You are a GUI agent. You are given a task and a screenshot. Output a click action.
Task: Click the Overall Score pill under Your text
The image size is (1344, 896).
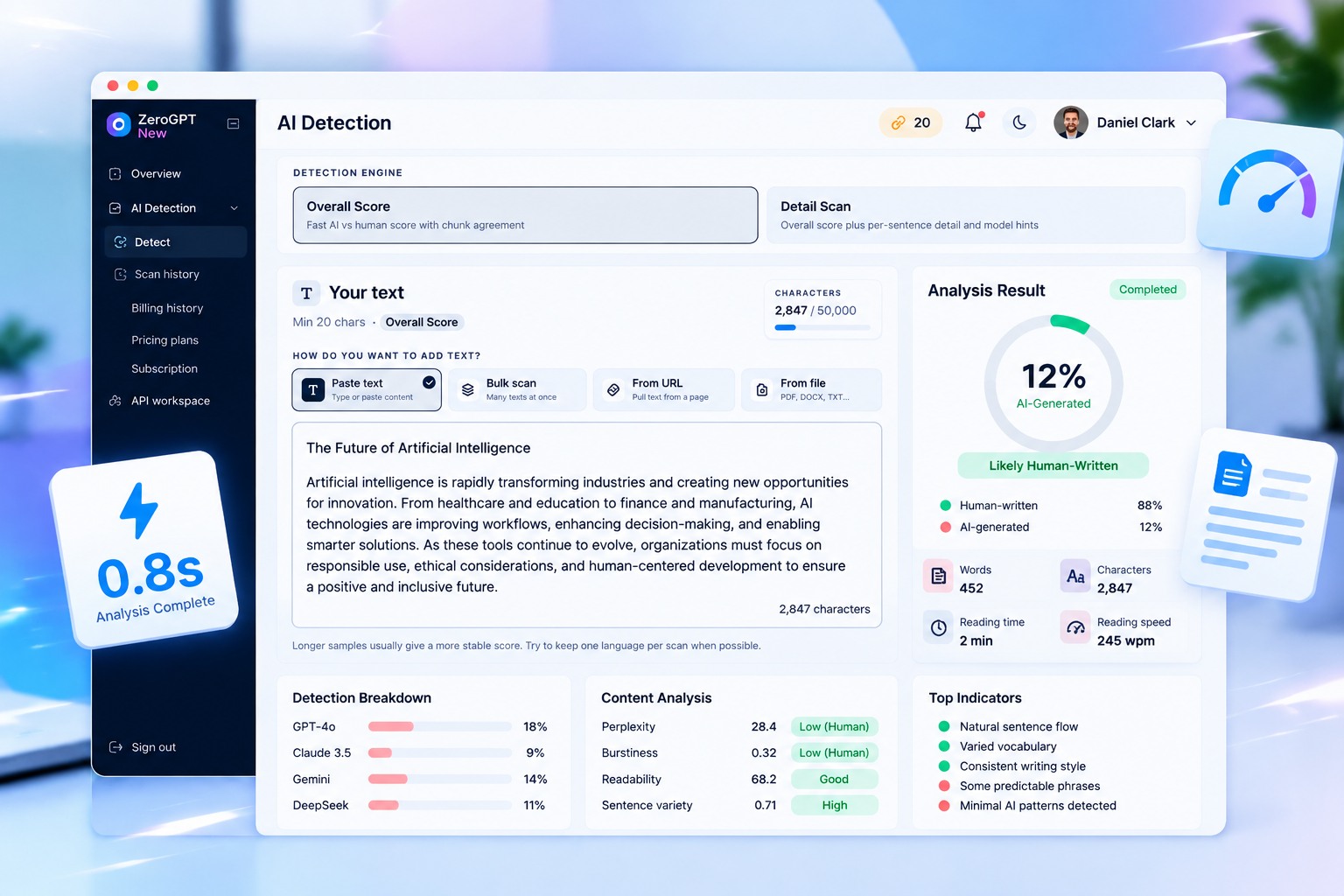(x=422, y=322)
